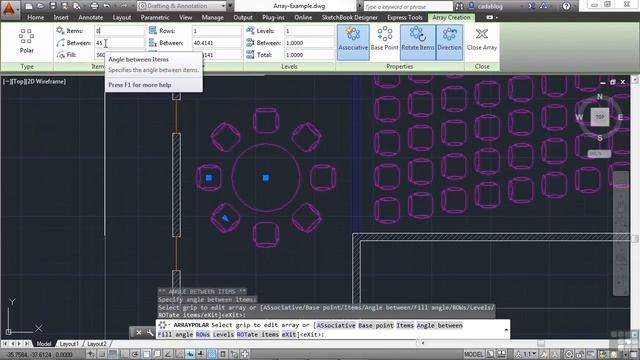The width and height of the screenshot is (640, 360).
Task: Click the Items panel Between angle field
Action: tap(119, 43)
